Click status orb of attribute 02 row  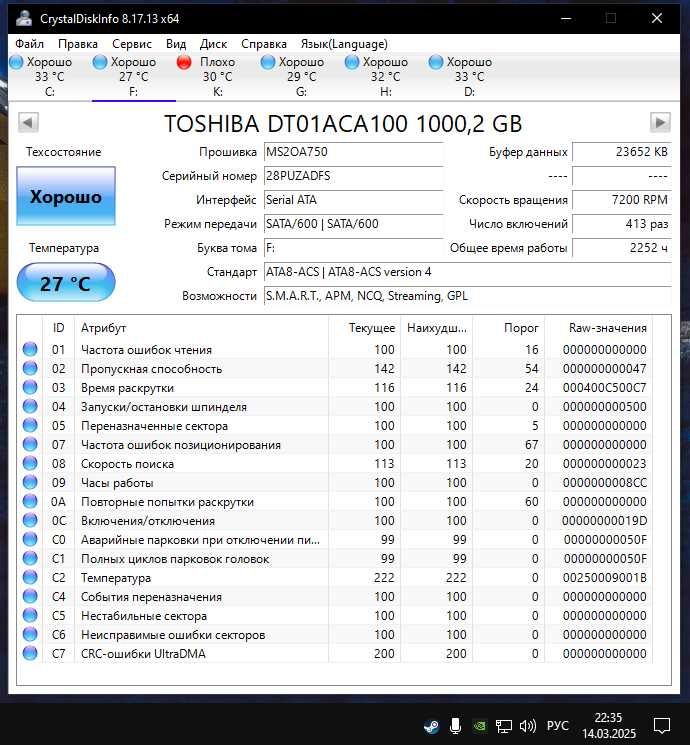coord(30,368)
